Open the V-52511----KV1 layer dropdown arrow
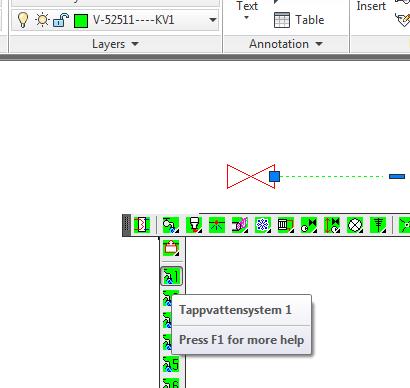This screenshot has height=388, width=410. (212, 20)
